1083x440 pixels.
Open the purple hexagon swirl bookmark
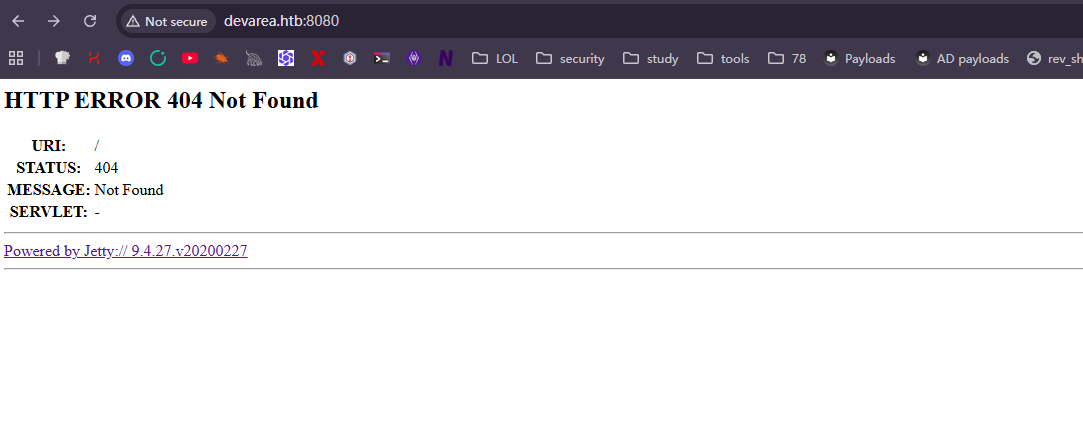[x=286, y=59]
